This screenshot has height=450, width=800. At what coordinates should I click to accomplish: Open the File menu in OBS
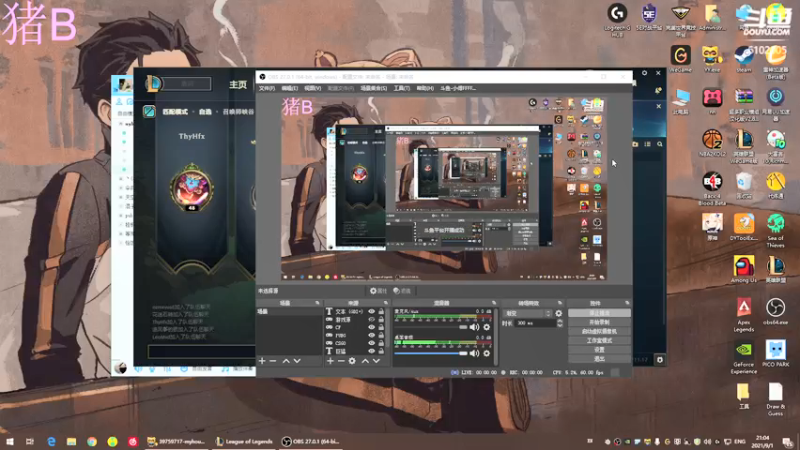[x=266, y=88]
